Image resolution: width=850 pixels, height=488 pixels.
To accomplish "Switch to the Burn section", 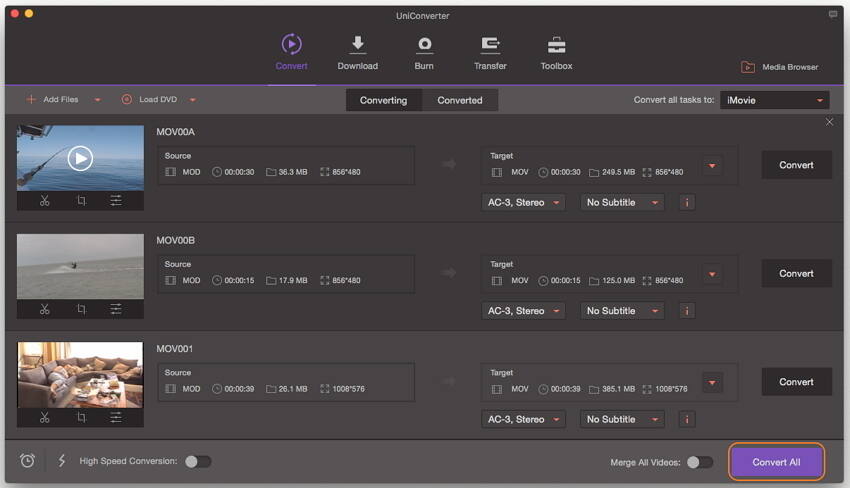I will point(424,52).
